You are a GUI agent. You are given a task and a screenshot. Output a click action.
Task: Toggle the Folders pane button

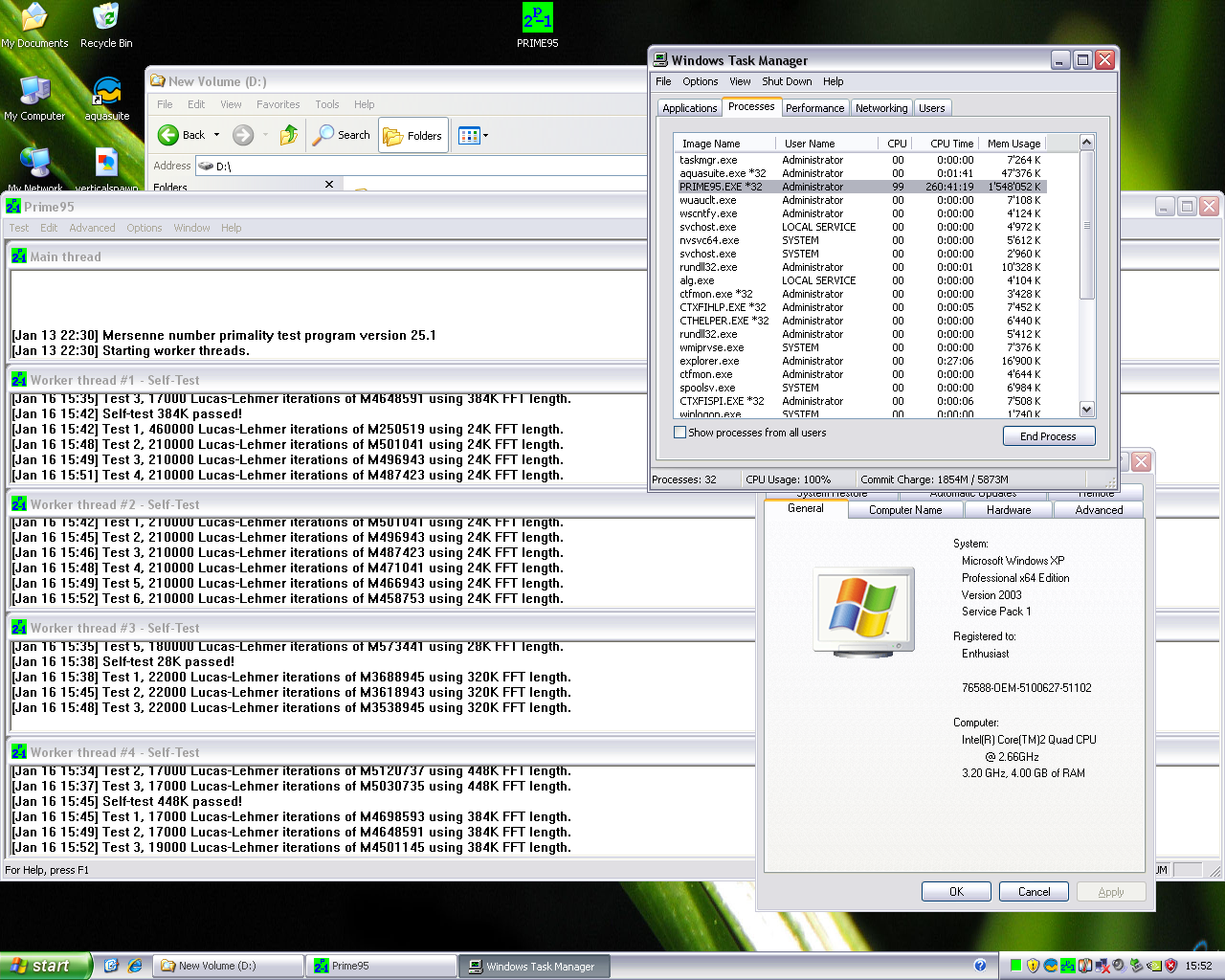tap(413, 136)
